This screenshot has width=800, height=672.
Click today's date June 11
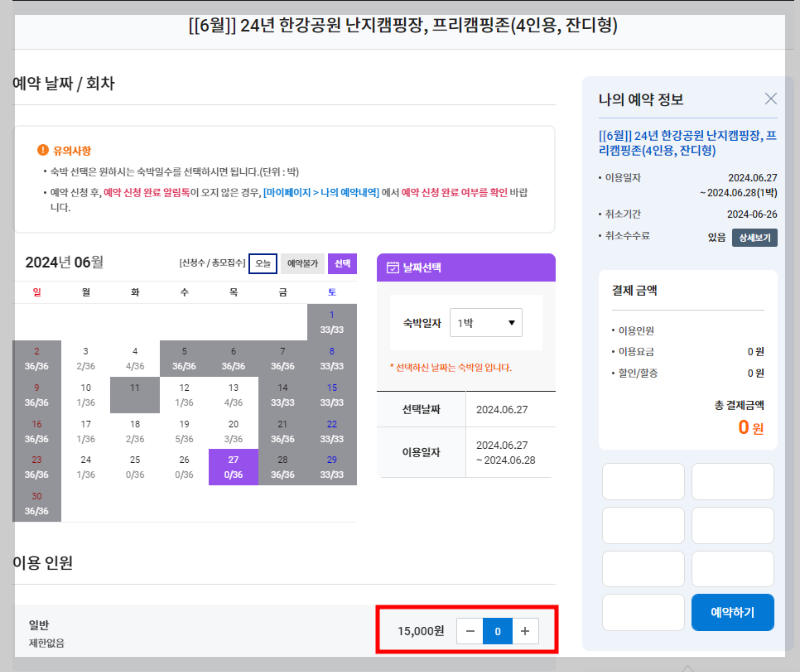[135, 395]
